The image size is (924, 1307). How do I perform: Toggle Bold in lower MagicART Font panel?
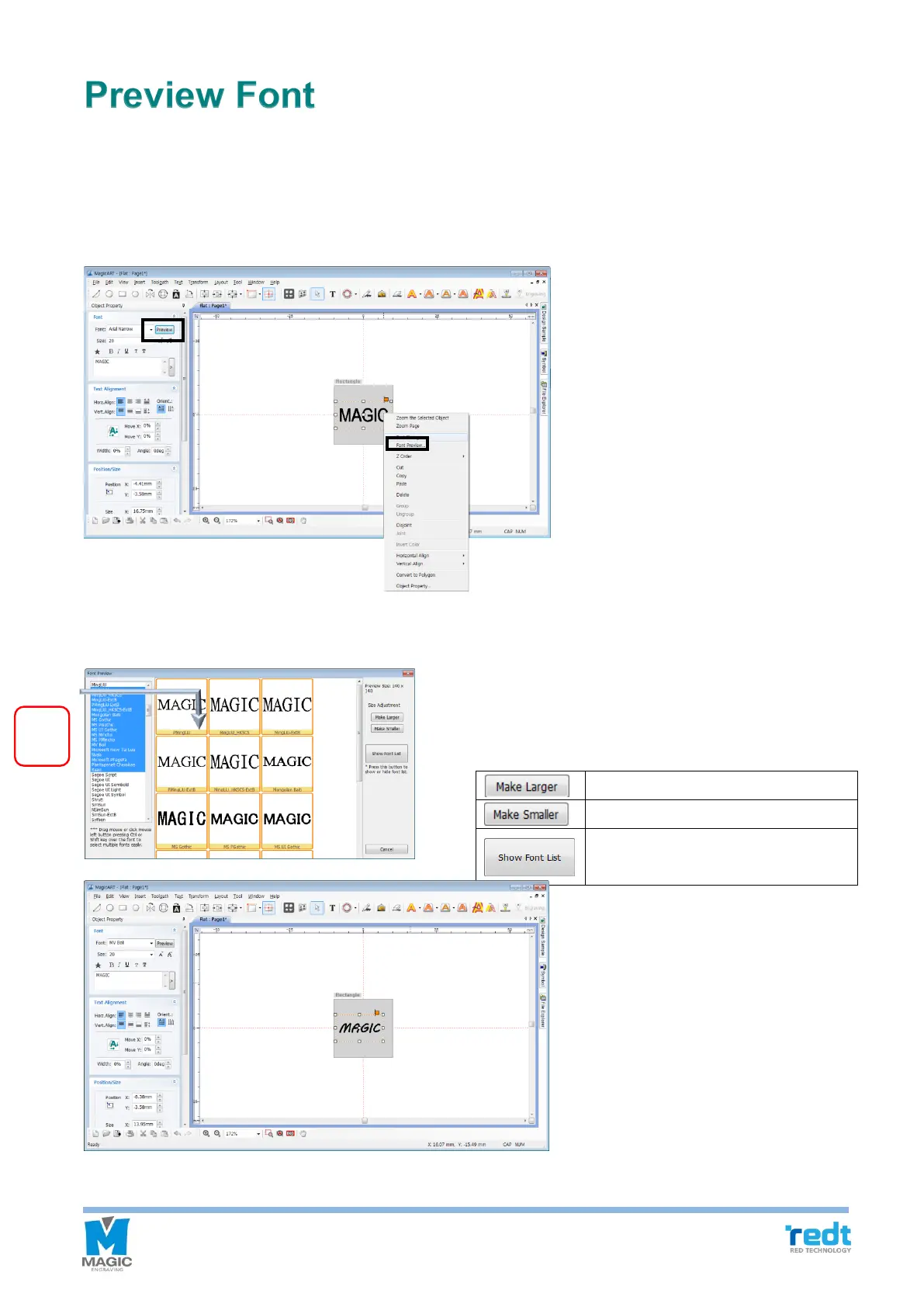coord(111,965)
